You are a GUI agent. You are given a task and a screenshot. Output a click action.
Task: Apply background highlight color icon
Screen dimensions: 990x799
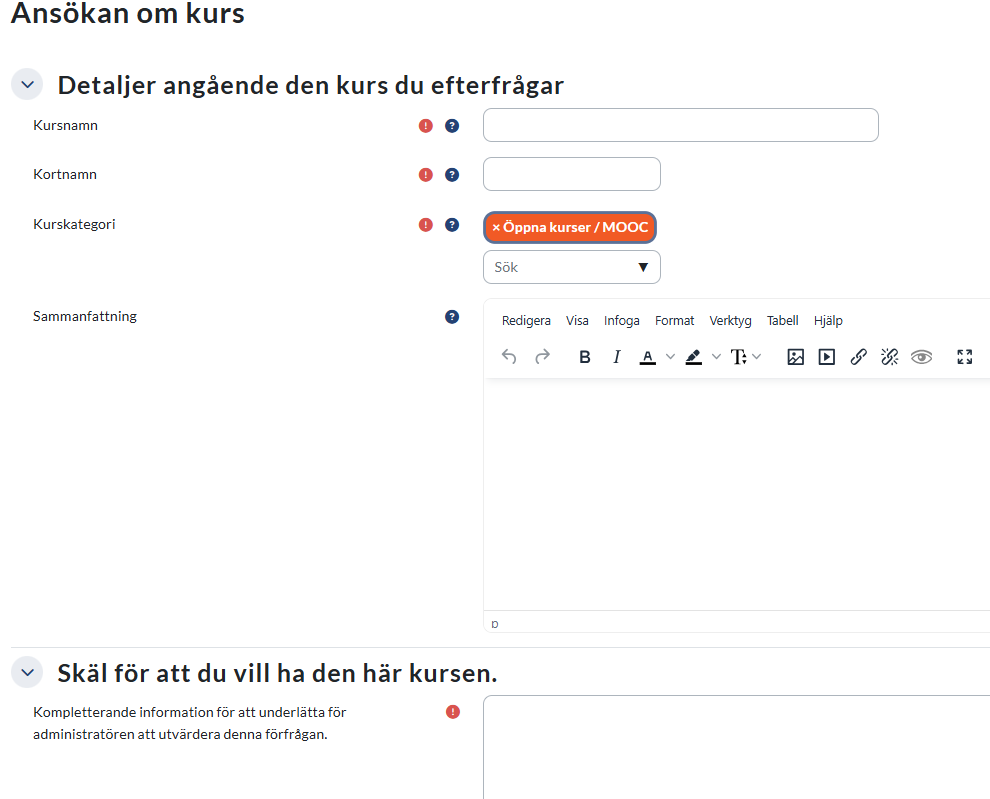(x=693, y=357)
